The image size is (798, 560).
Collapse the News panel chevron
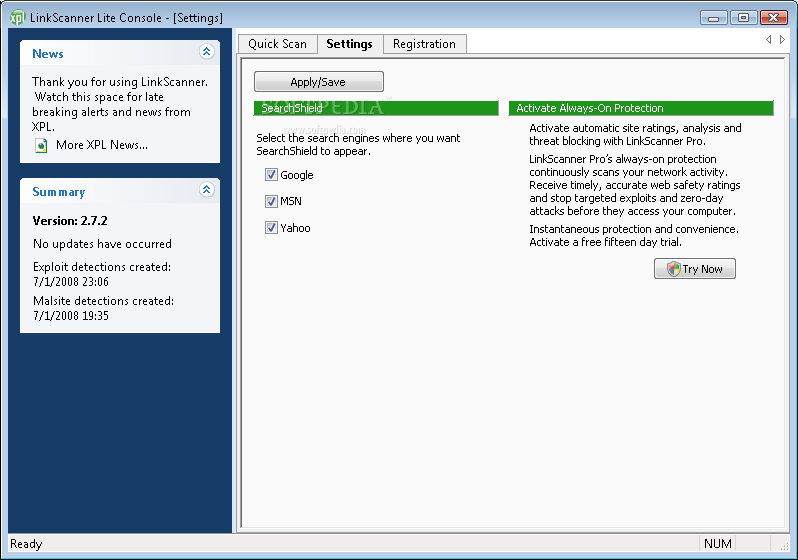pos(206,51)
